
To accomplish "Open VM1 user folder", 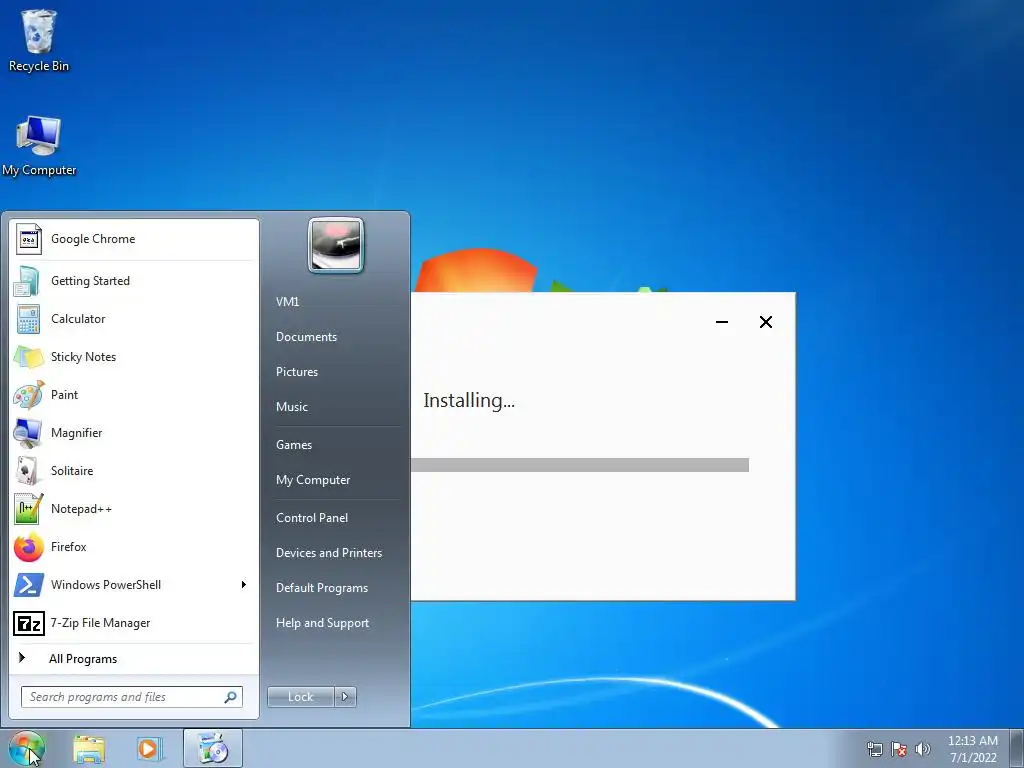I will tap(287, 302).
